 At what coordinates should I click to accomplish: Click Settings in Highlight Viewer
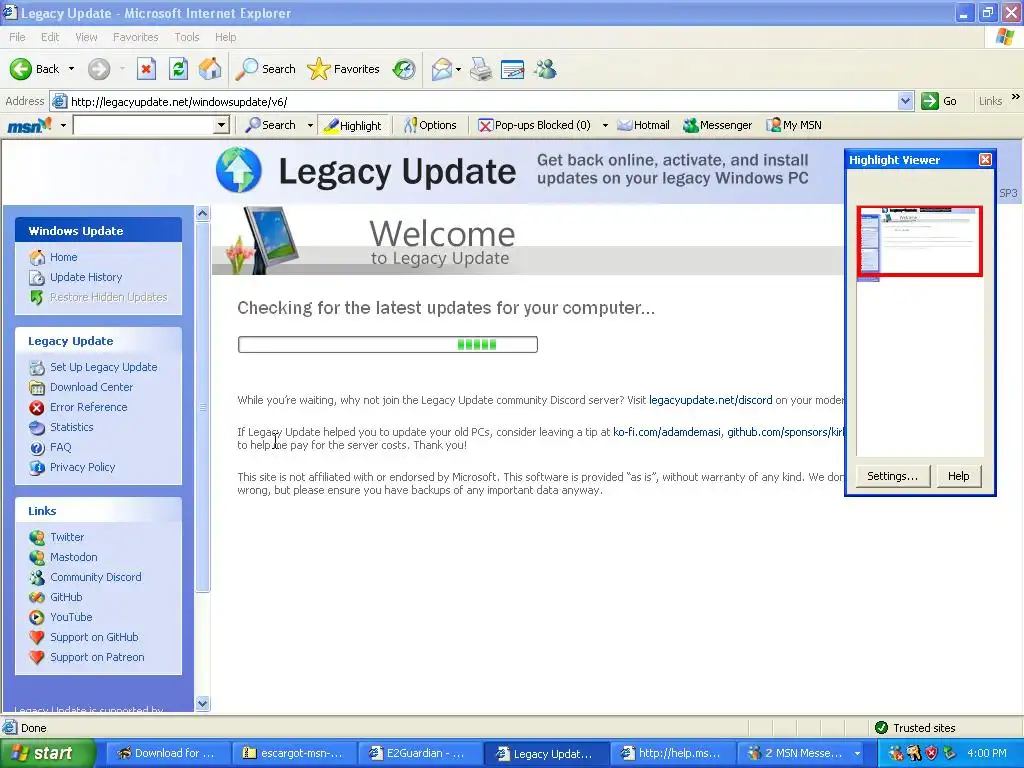(x=892, y=476)
